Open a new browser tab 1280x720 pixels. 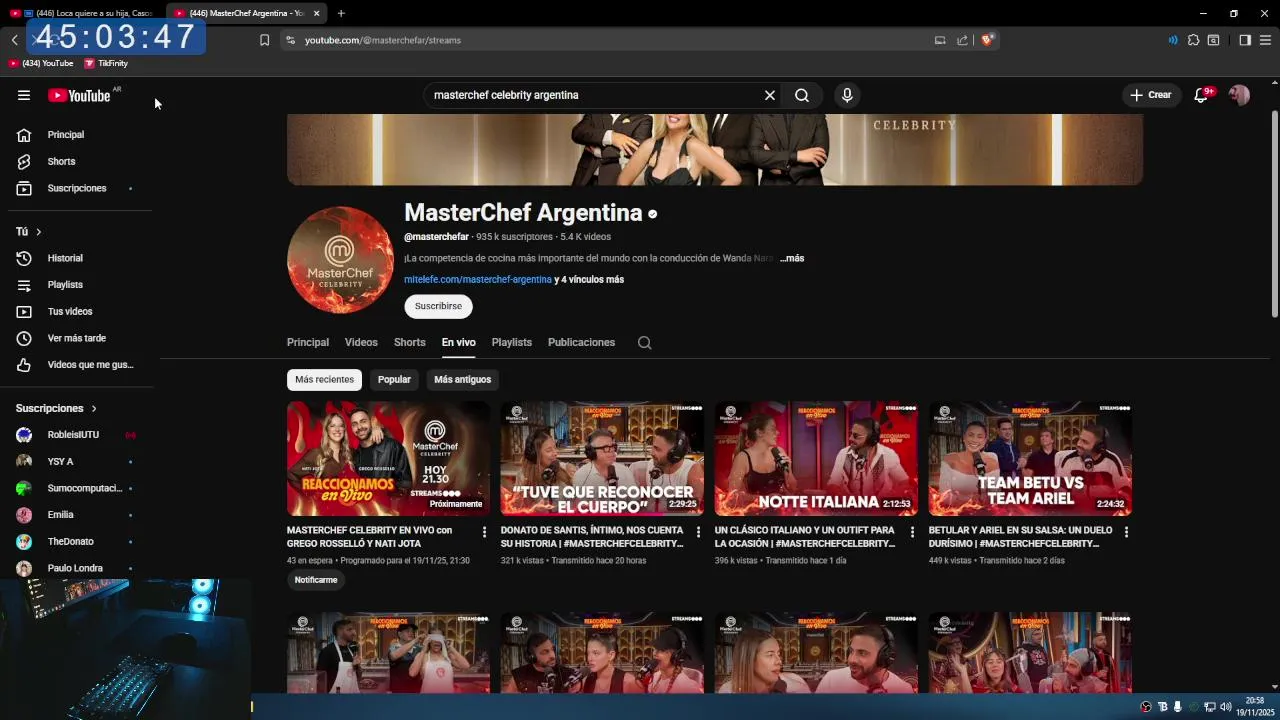(341, 13)
